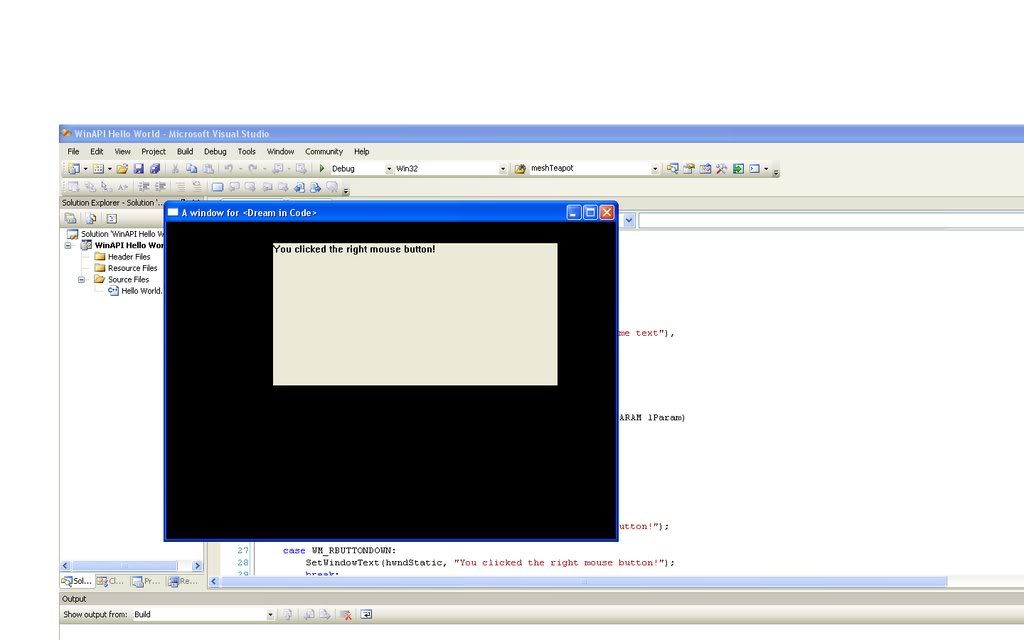Viewport: 1024px width, 640px height.
Task: Click the Save All icon
Action: (155, 168)
